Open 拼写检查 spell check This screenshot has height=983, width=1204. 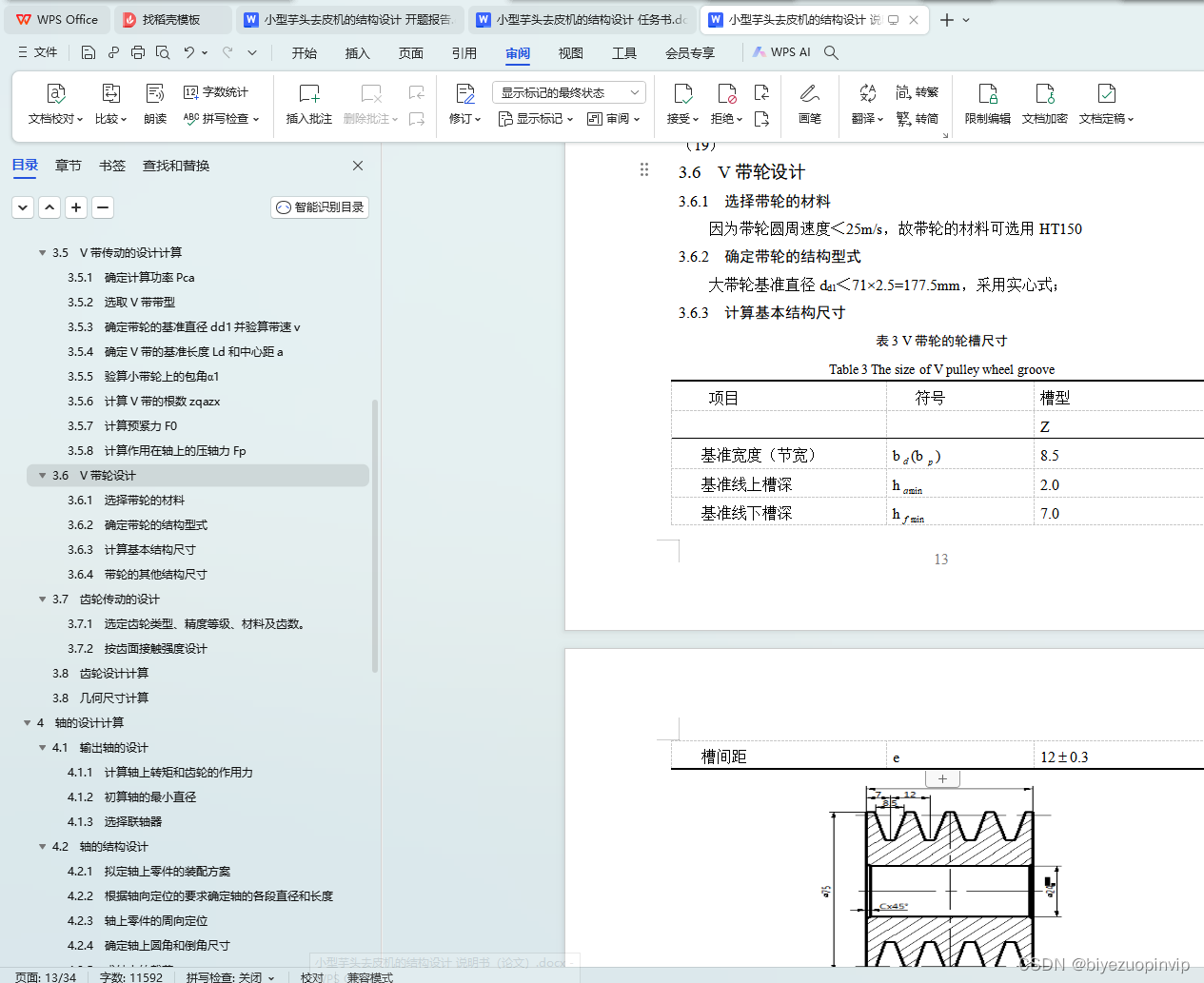tap(221, 119)
